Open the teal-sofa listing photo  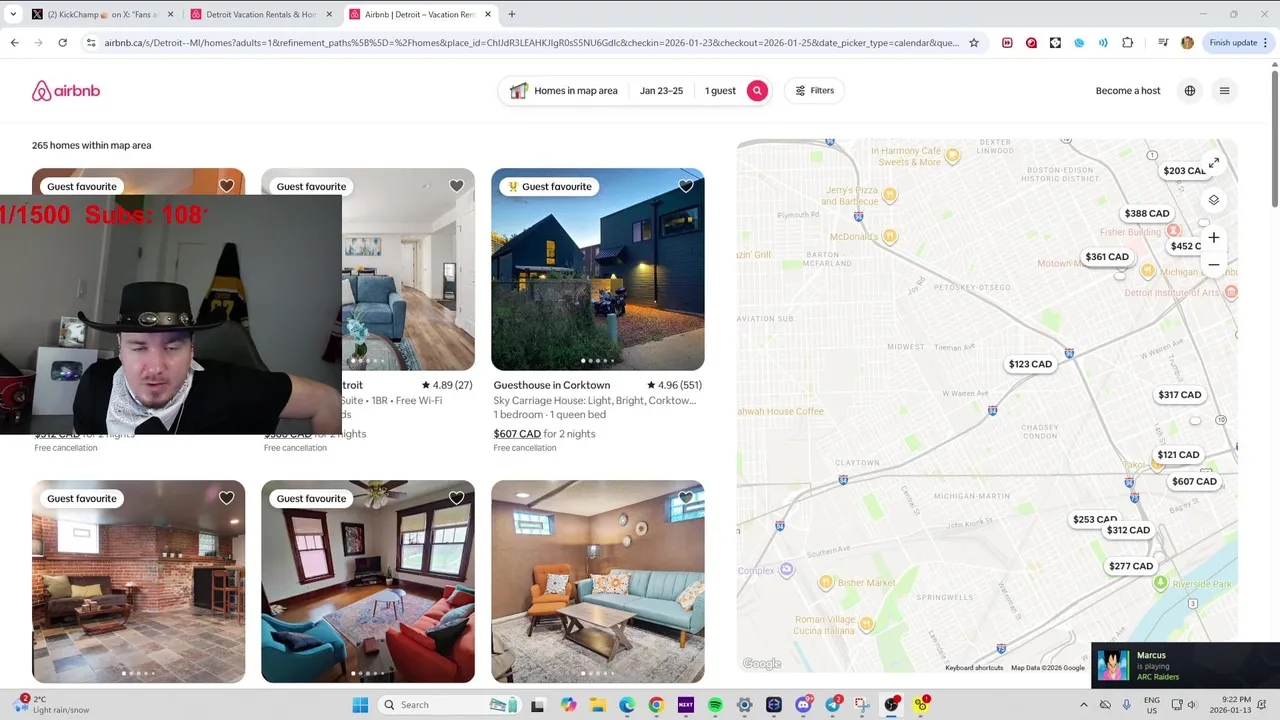tap(598, 582)
